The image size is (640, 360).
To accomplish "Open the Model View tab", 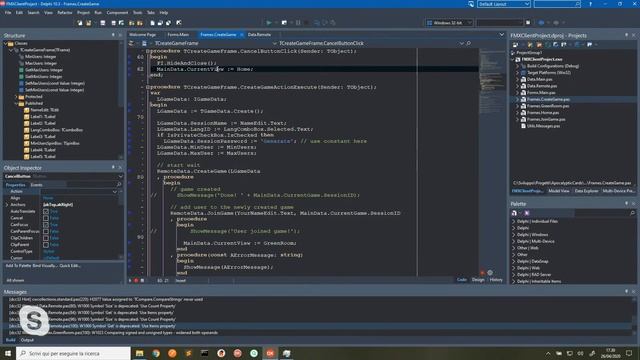I will (559, 191).
